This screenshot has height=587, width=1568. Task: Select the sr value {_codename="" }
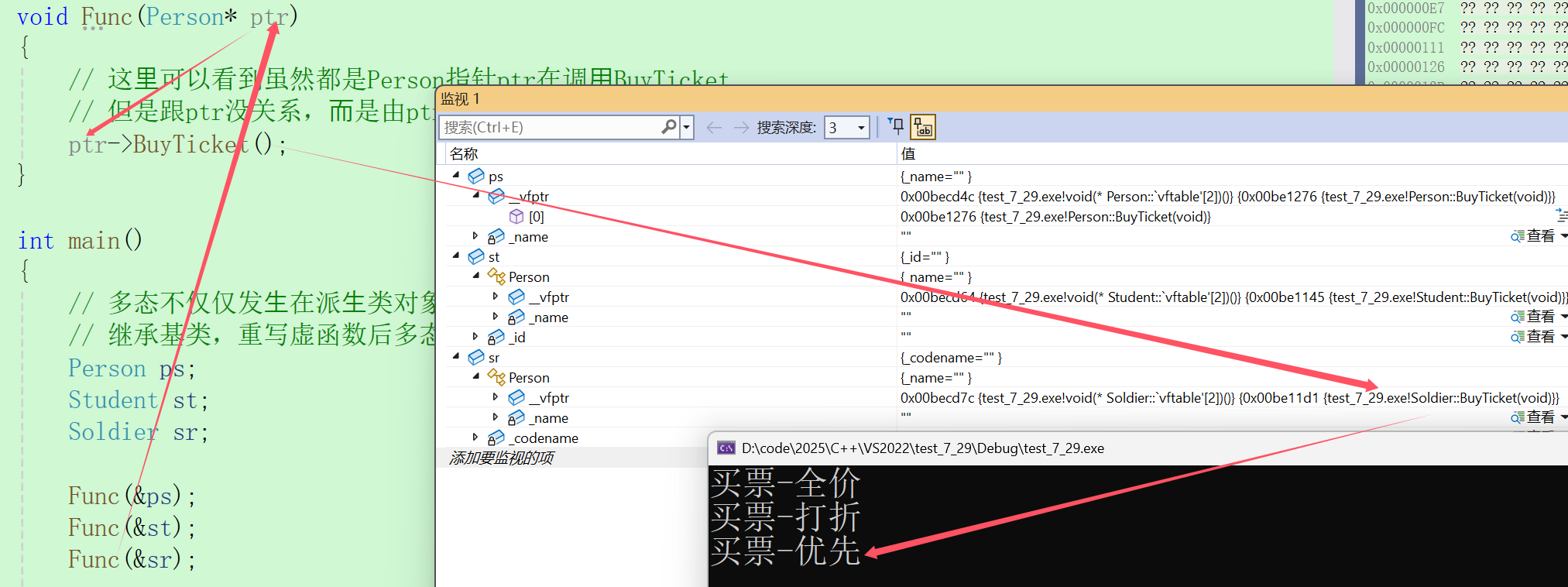coord(951,358)
